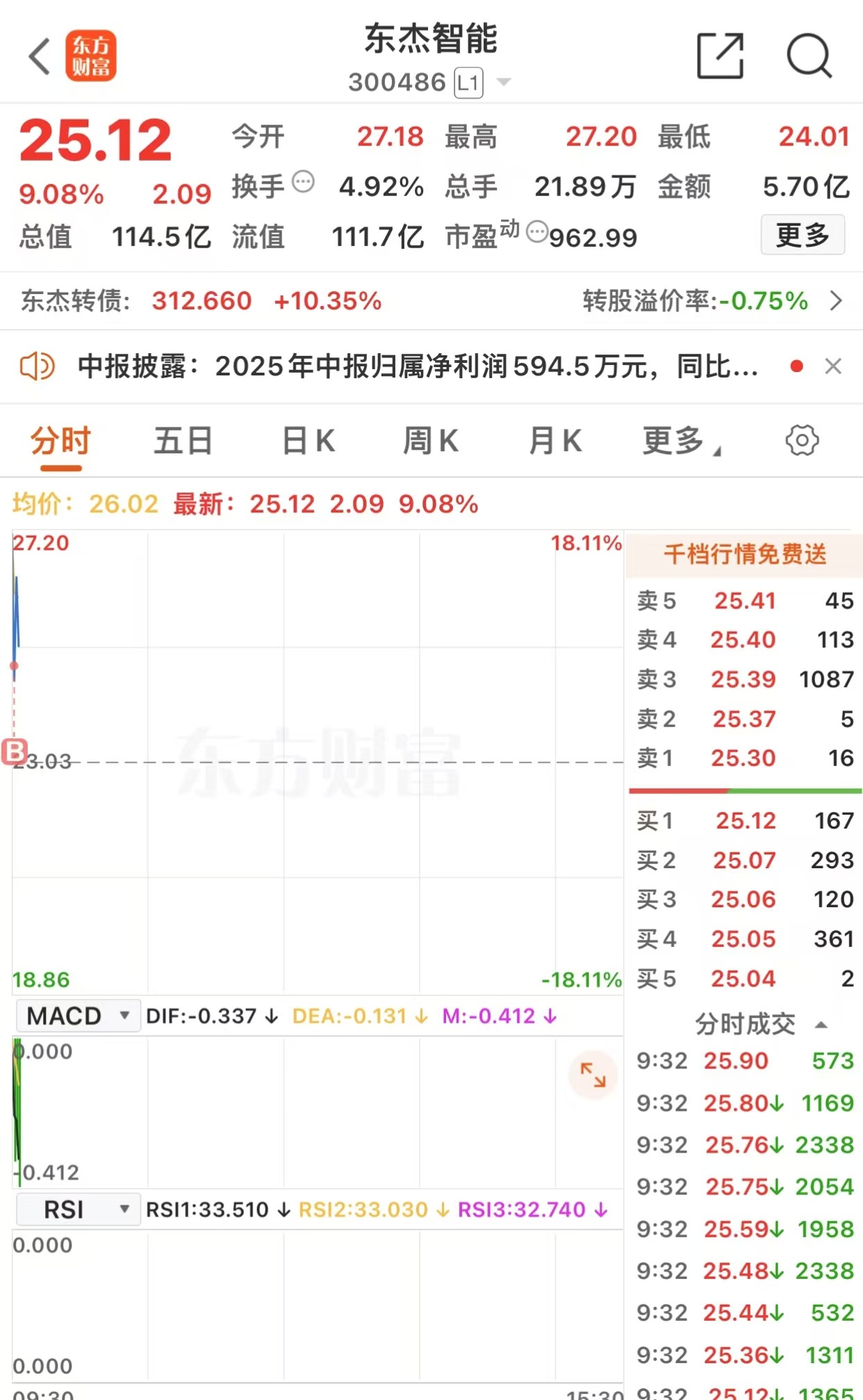Tap trade row 25.44 volume 532
The width and height of the screenshot is (863, 1400).
click(x=745, y=1312)
